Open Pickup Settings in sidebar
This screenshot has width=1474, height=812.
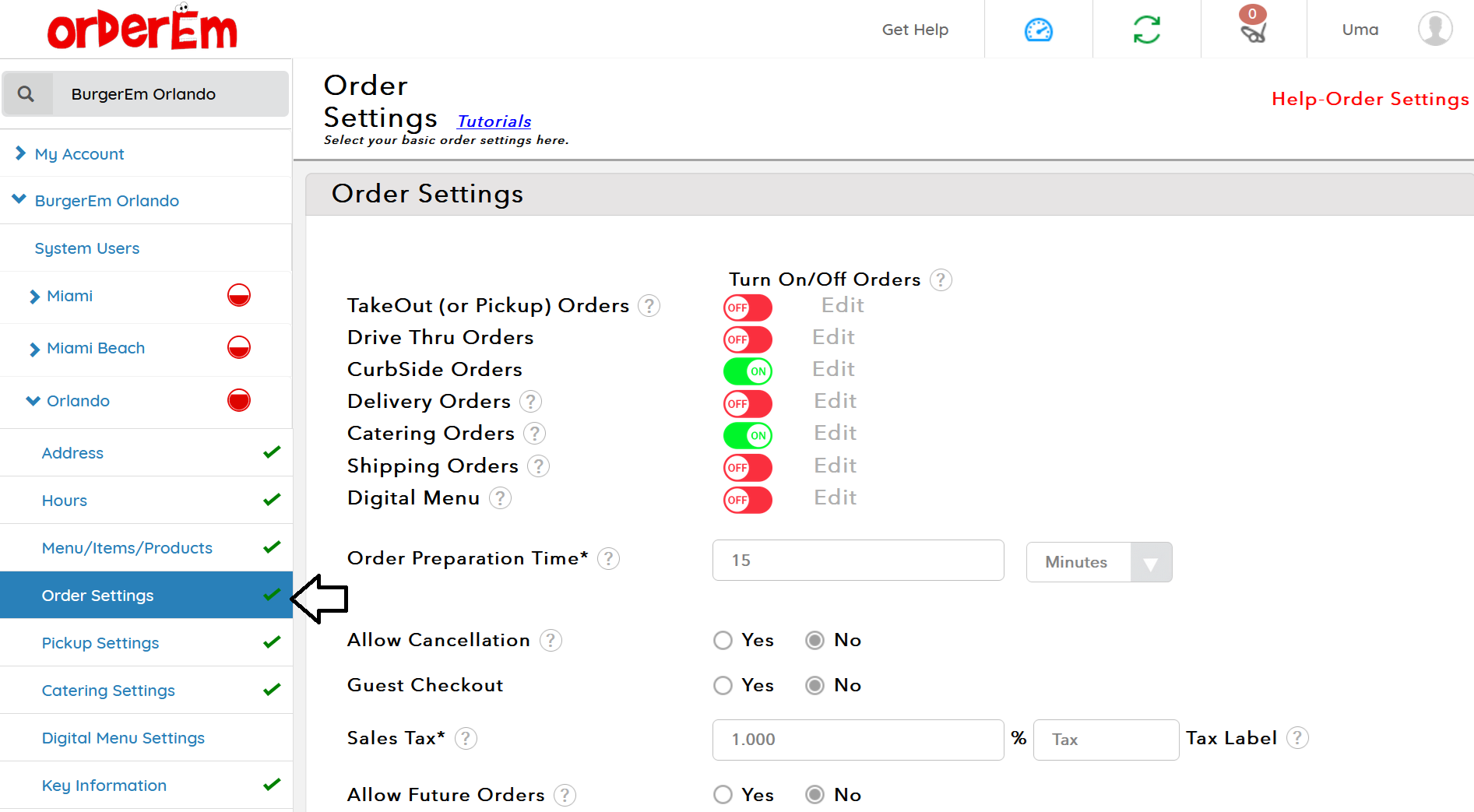[x=100, y=643]
